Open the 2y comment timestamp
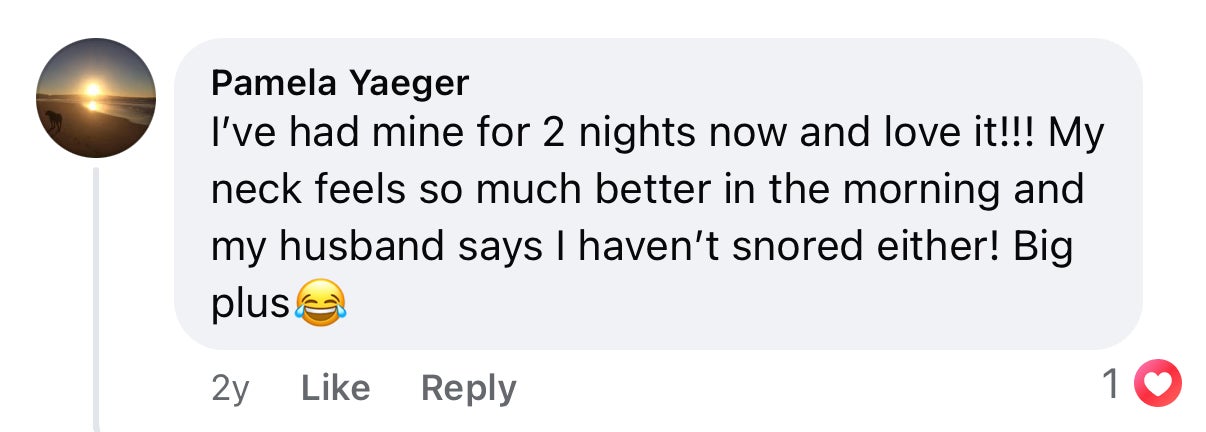 (230, 387)
